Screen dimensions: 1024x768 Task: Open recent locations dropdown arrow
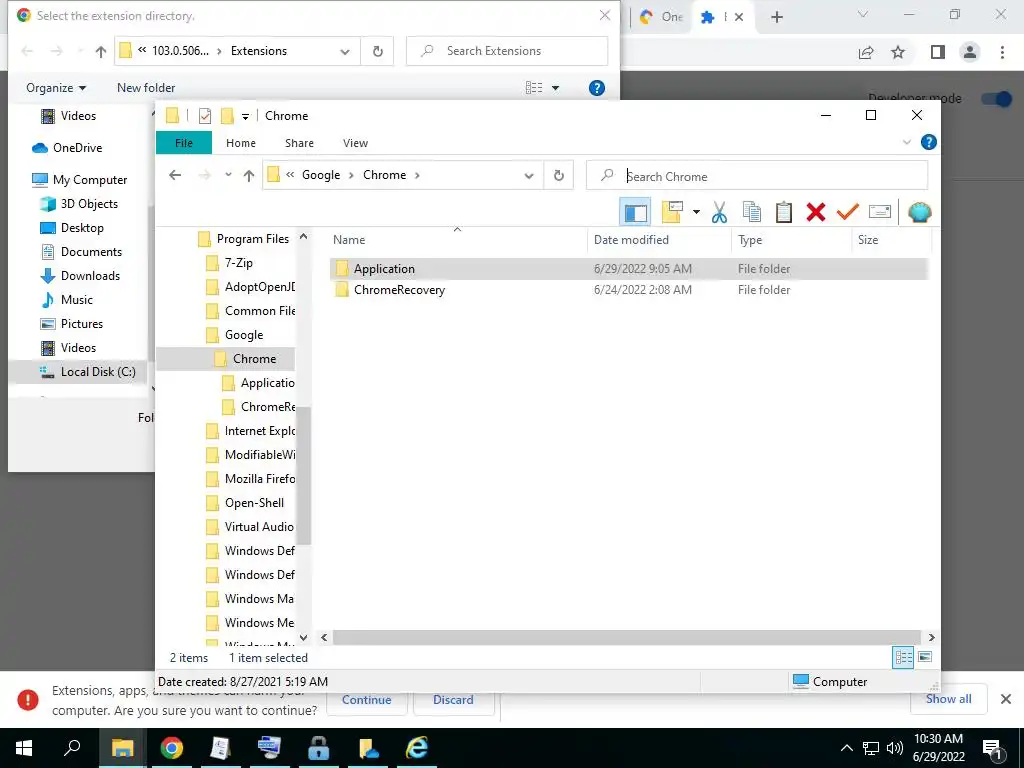tap(228, 175)
